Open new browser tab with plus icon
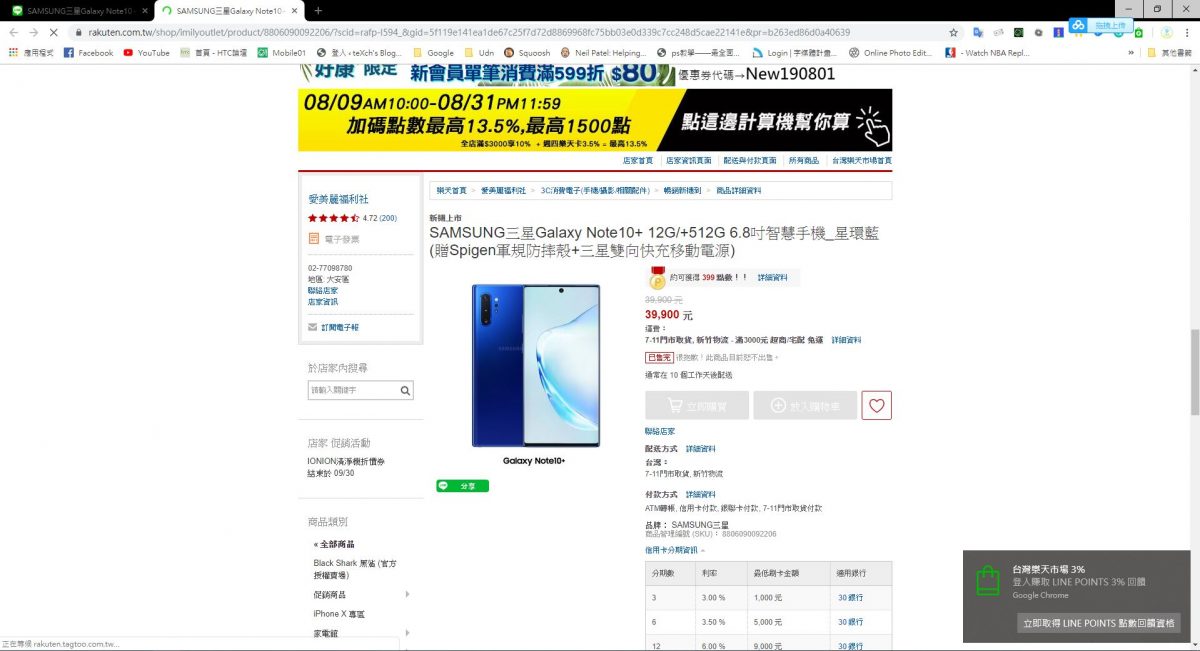Screen dimensions: 1200x651 pyautogui.click(x=318, y=10)
